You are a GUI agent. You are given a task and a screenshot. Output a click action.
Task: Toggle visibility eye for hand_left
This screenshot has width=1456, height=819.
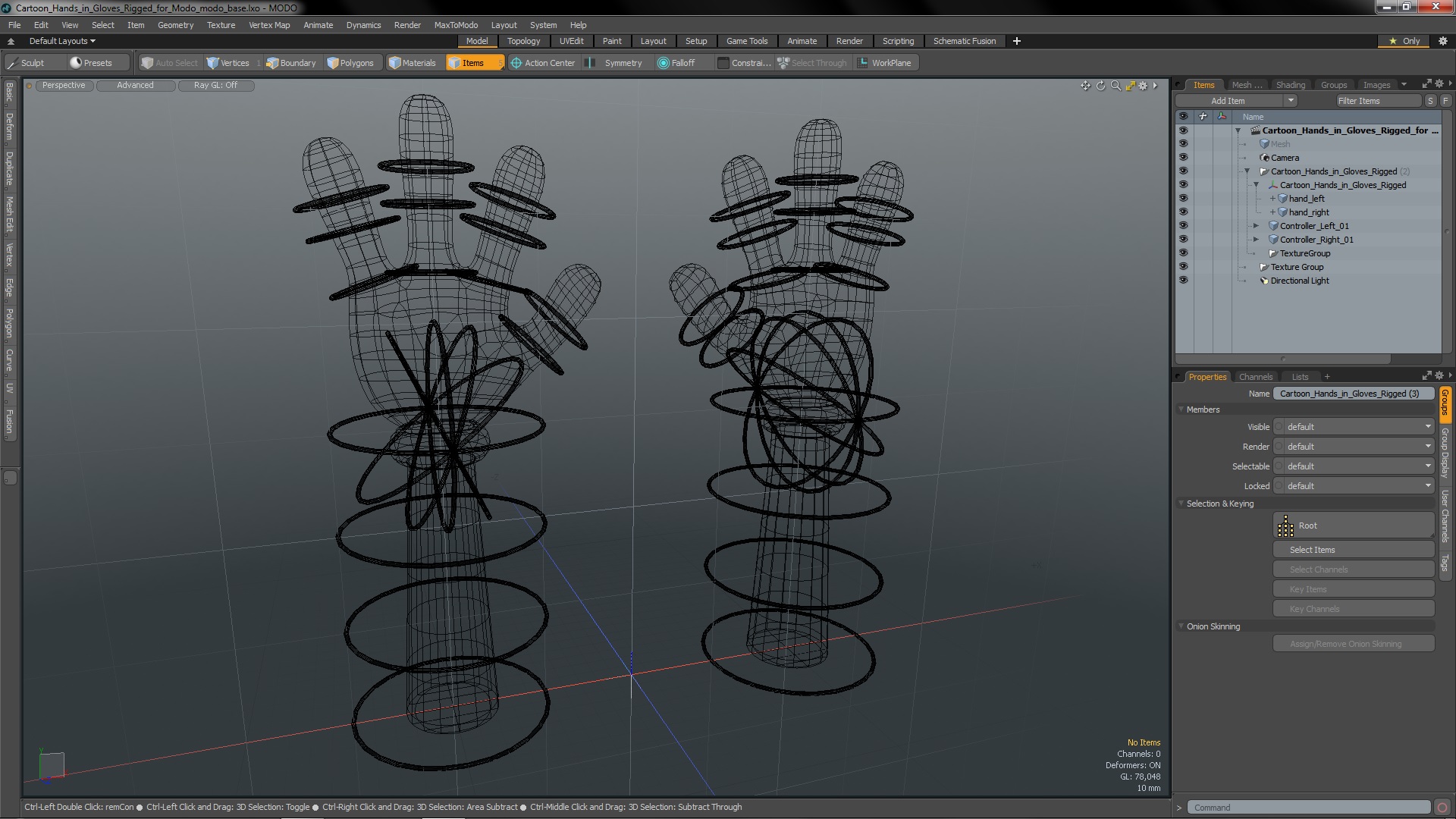coord(1183,199)
